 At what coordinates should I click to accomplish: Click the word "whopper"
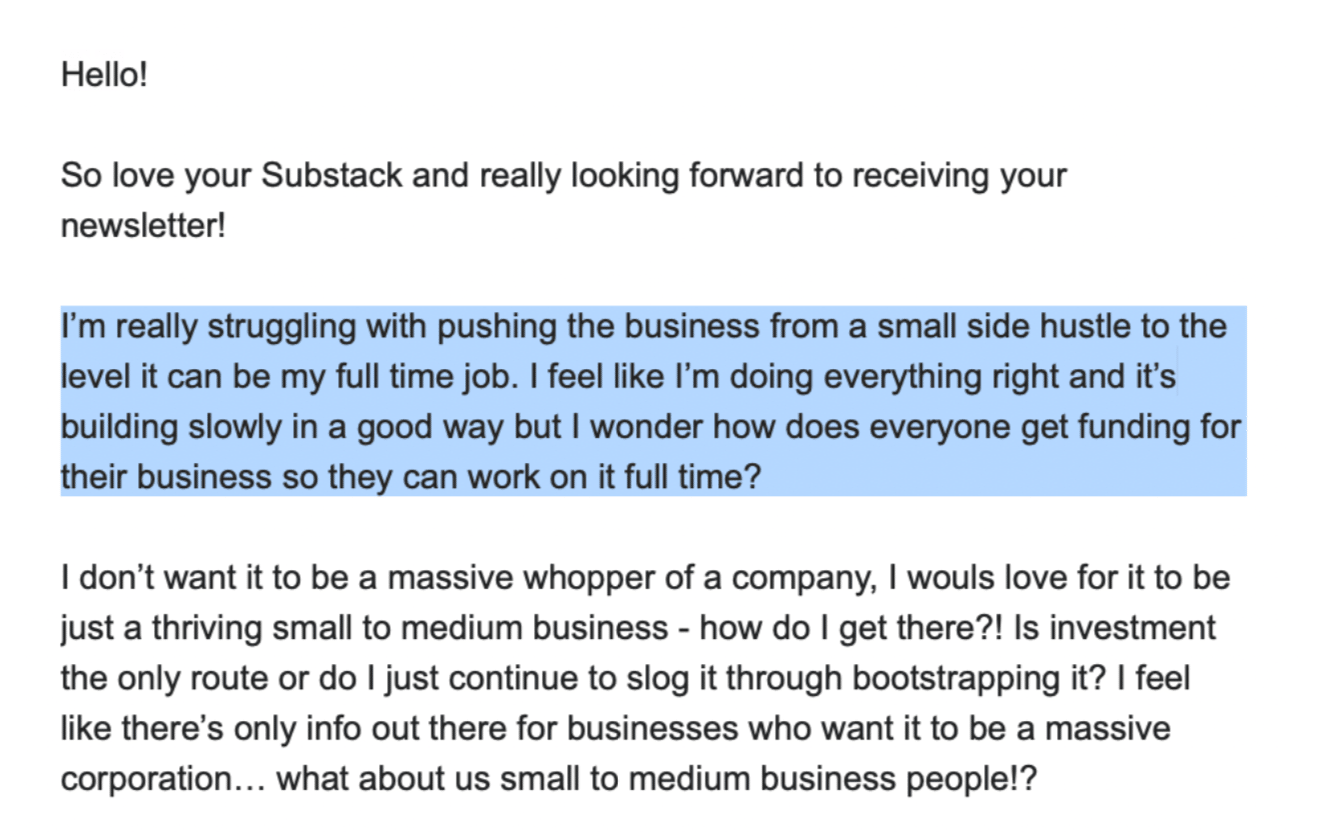pyautogui.click(x=583, y=579)
